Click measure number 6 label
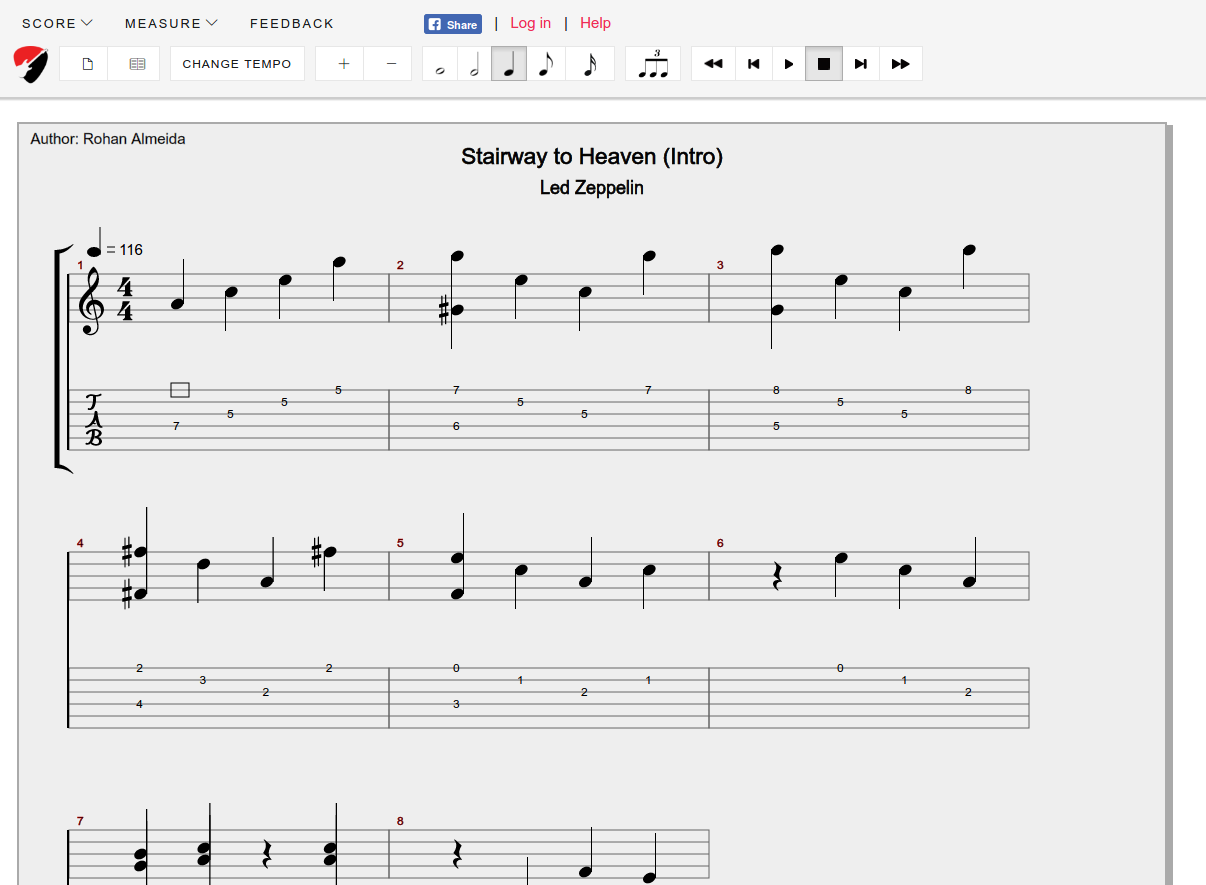This screenshot has height=885, width=1206. [720, 543]
